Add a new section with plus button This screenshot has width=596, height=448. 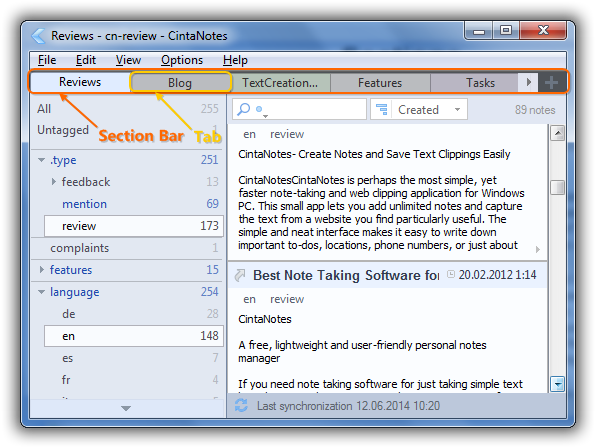pyautogui.click(x=551, y=82)
